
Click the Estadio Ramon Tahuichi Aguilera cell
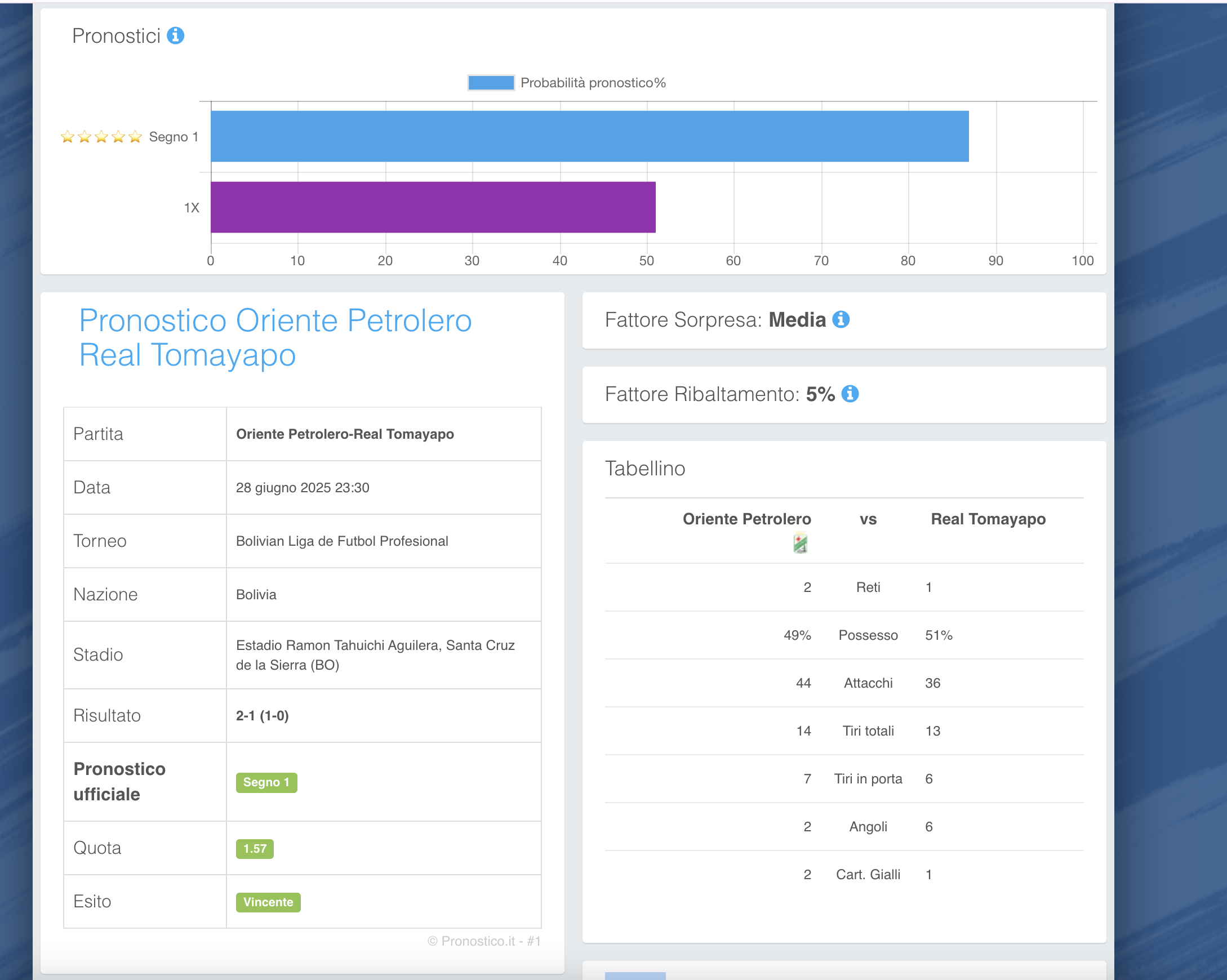[384, 655]
